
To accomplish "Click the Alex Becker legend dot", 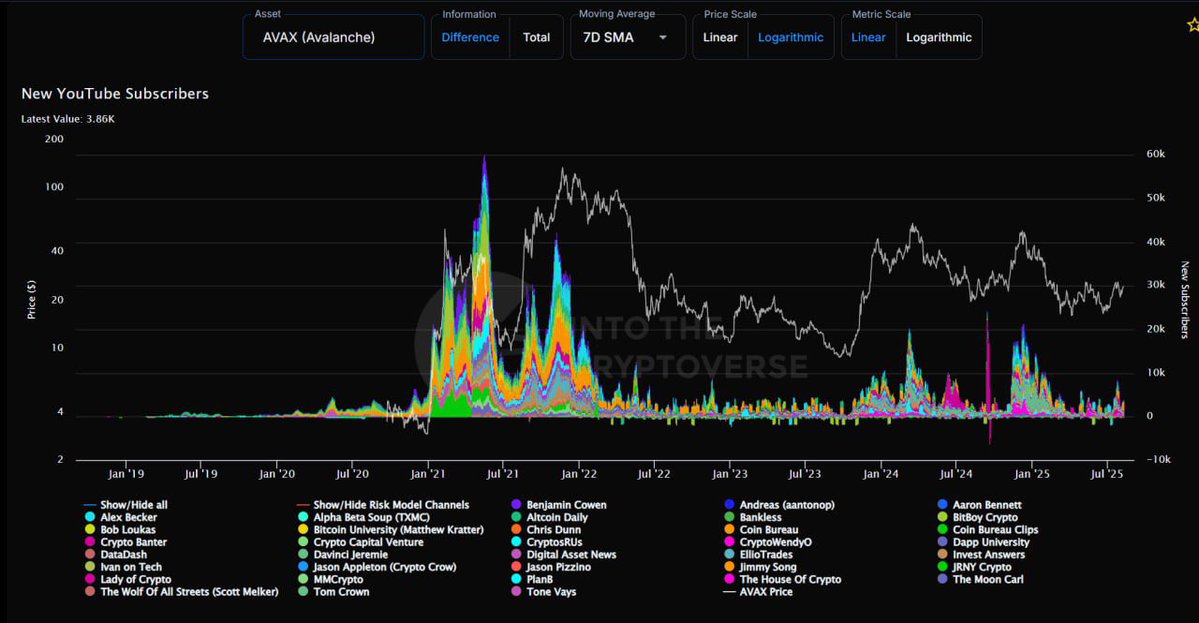I will click(x=90, y=518).
